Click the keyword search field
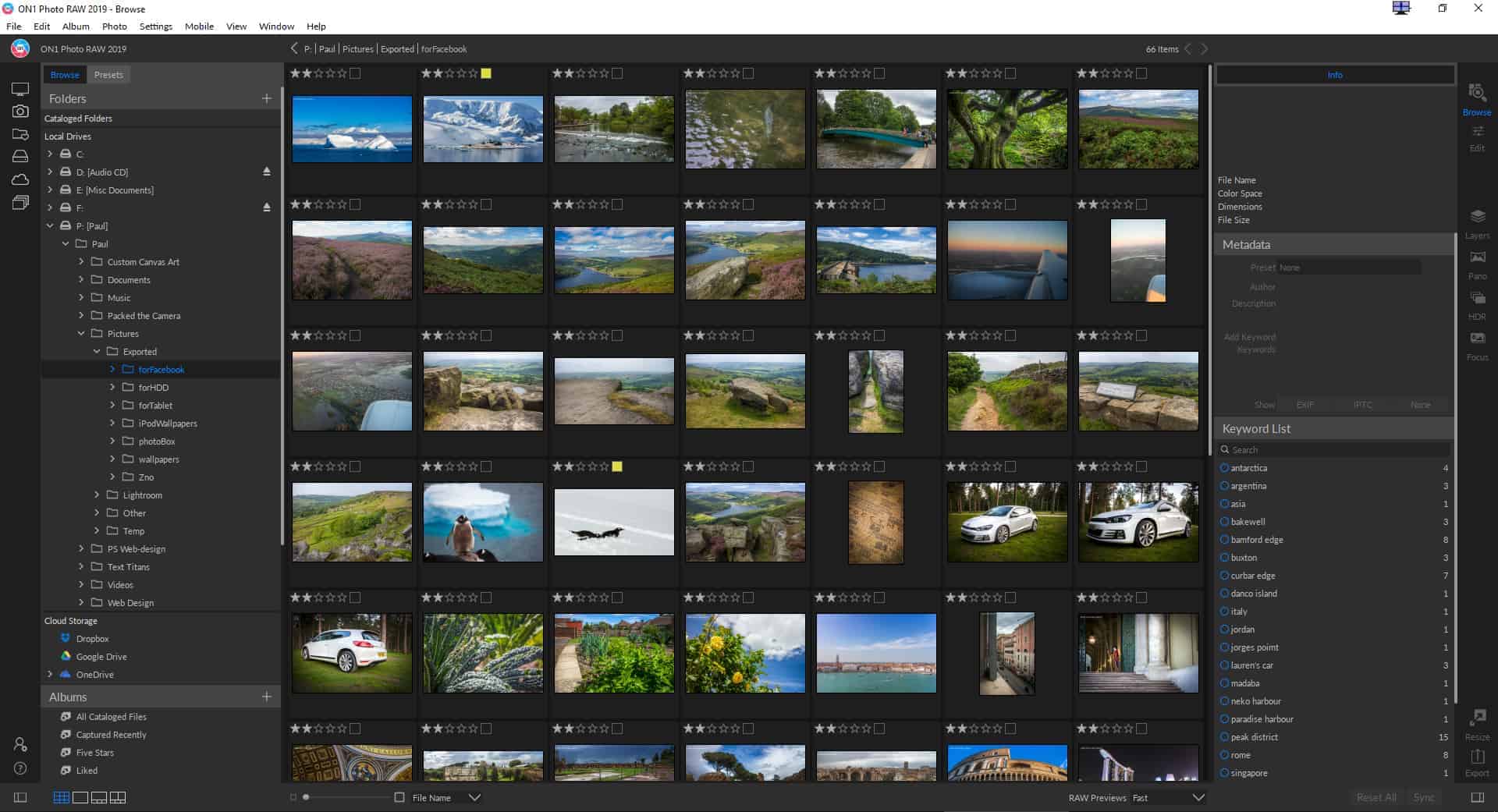This screenshot has height=812, width=1498. tap(1334, 449)
